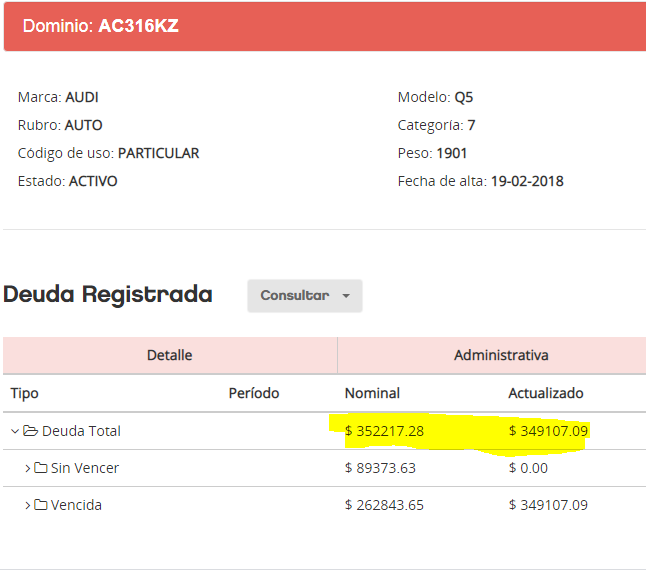Click the Administrativa column group header

(x=501, y=355)
